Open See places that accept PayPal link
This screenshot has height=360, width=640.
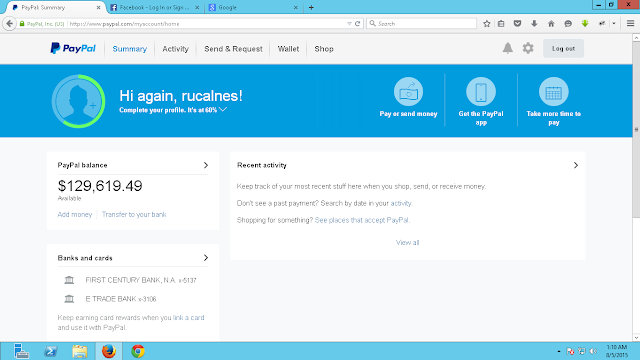pos(362,220)
